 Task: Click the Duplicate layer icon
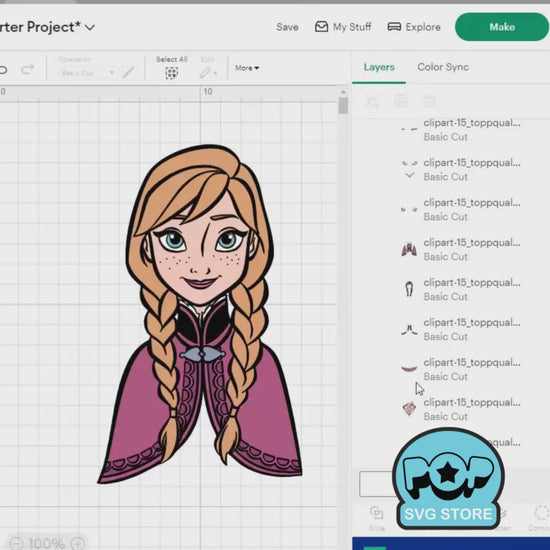pyautogui.click(x=401, y=102)
